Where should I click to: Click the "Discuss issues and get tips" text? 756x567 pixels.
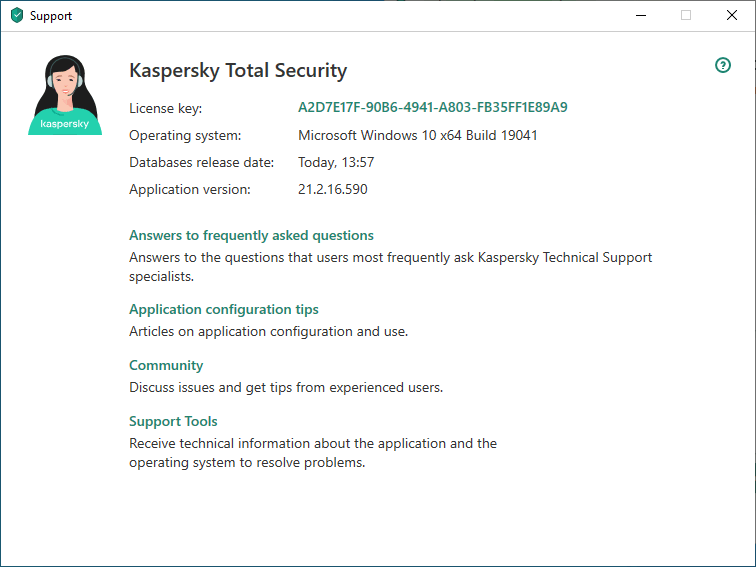point(286,387)
